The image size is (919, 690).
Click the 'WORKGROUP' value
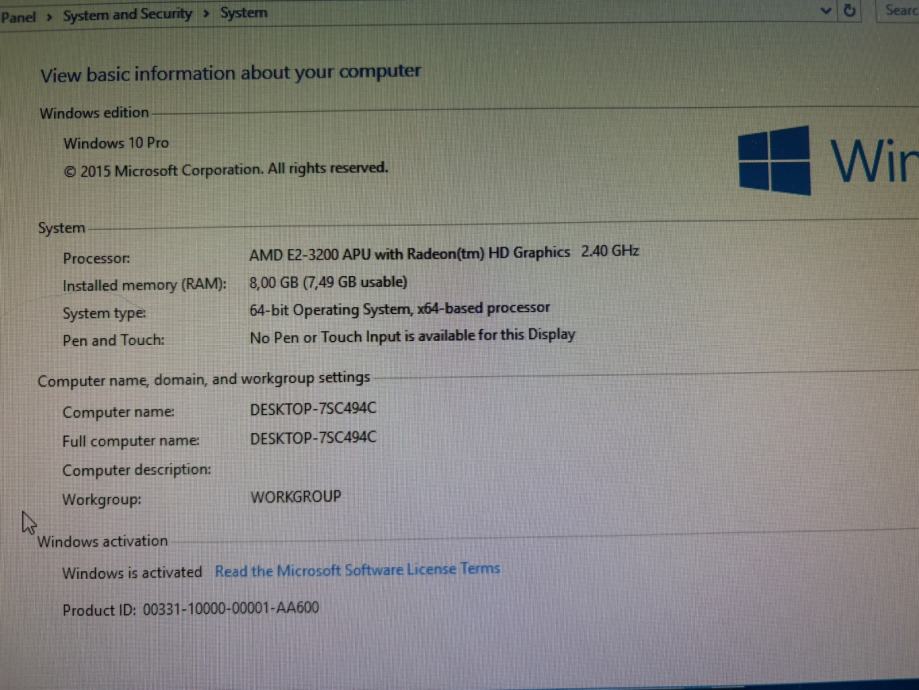tap(295, 497)
